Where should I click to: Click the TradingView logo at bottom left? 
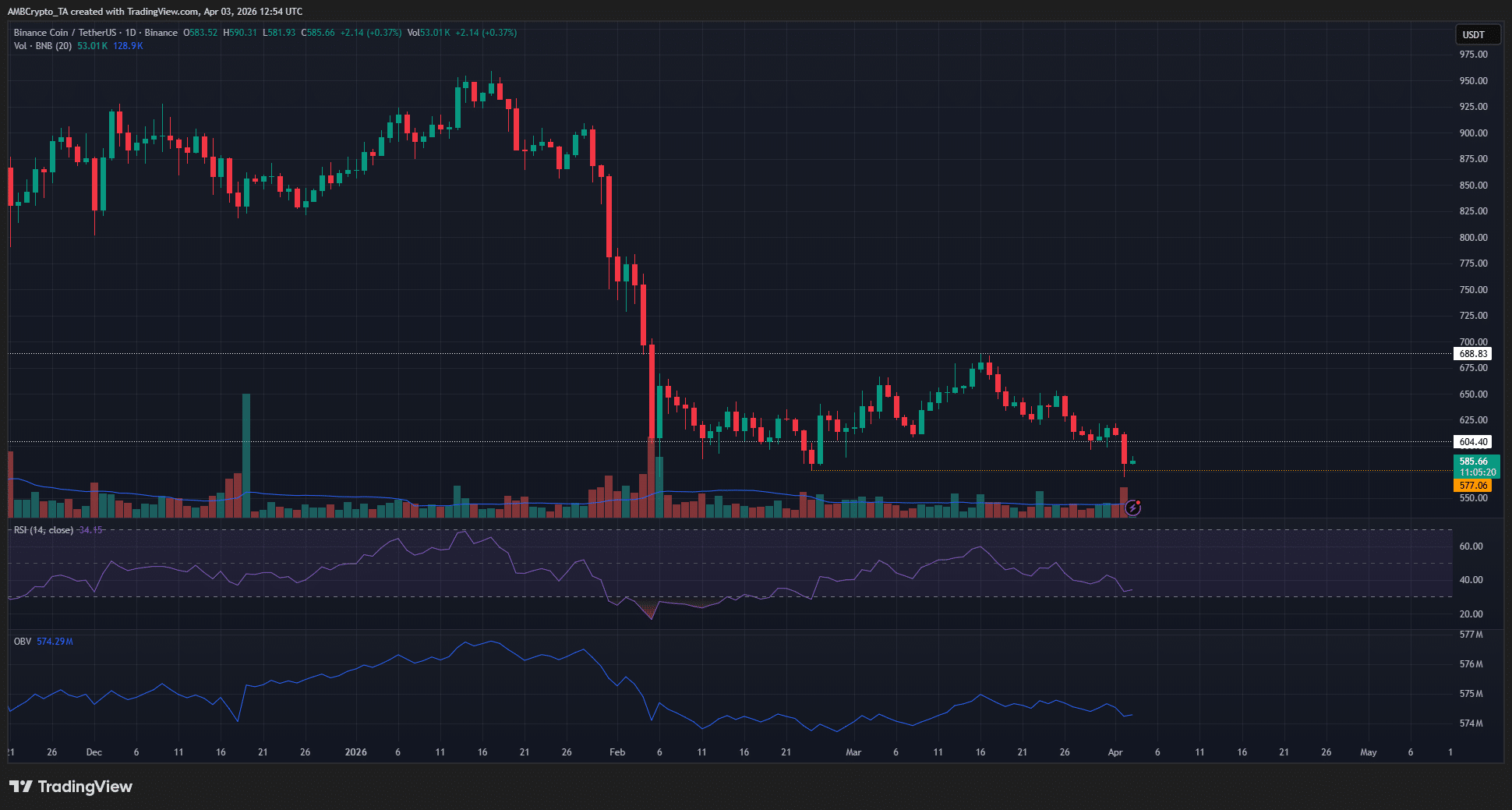70,787
